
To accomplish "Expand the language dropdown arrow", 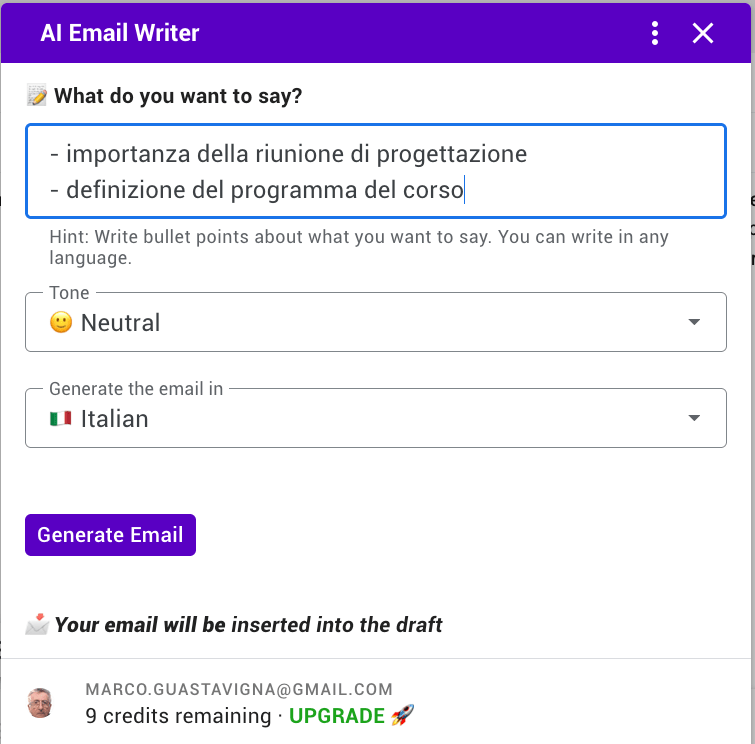I will coord(695,418).
